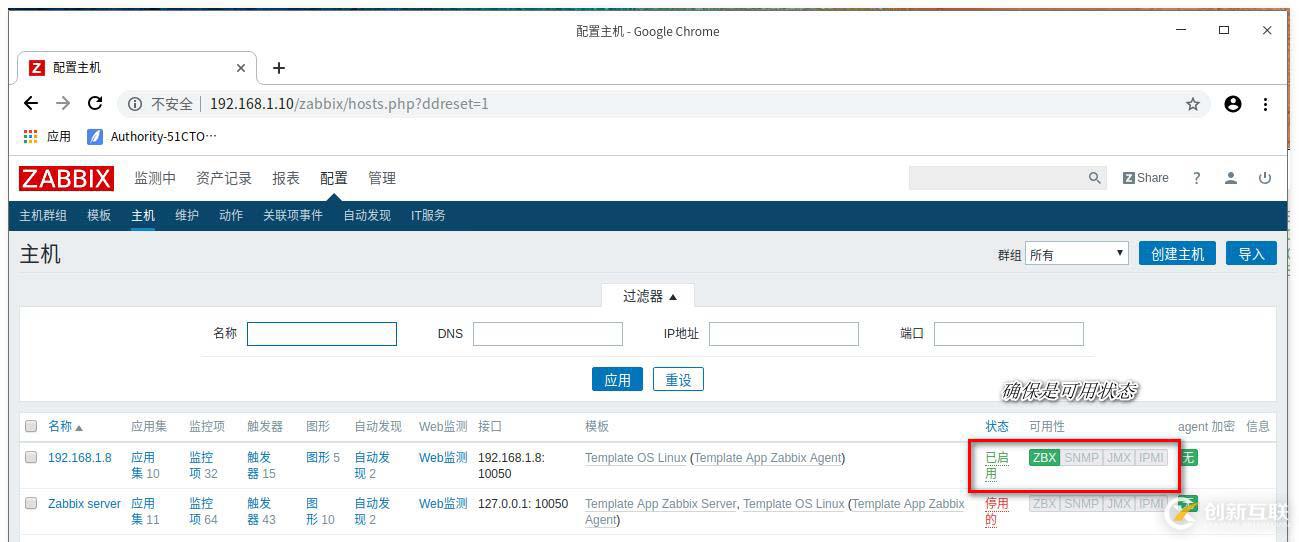This screenshot has width=1299, height=542.
Task: Click SNMP badge for 192.168.1.8
Action: click(x=1081, y=458)
